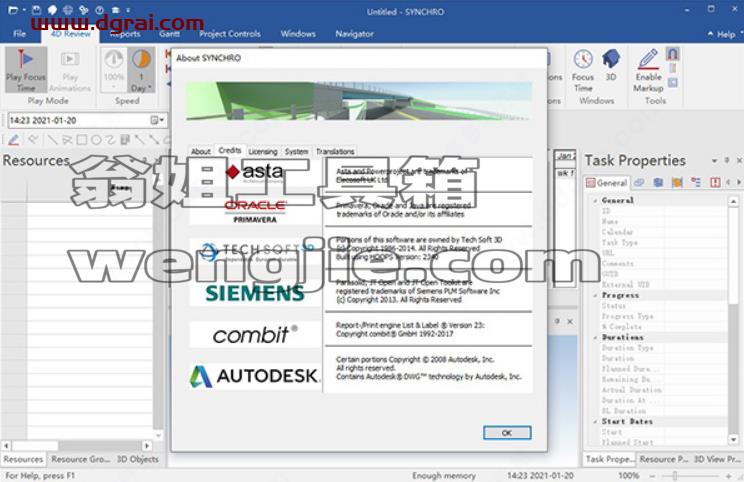Open the 1 Day speed interval dropdown
The height and width of the screenshot is (482, 744).
tap(141, 70)
